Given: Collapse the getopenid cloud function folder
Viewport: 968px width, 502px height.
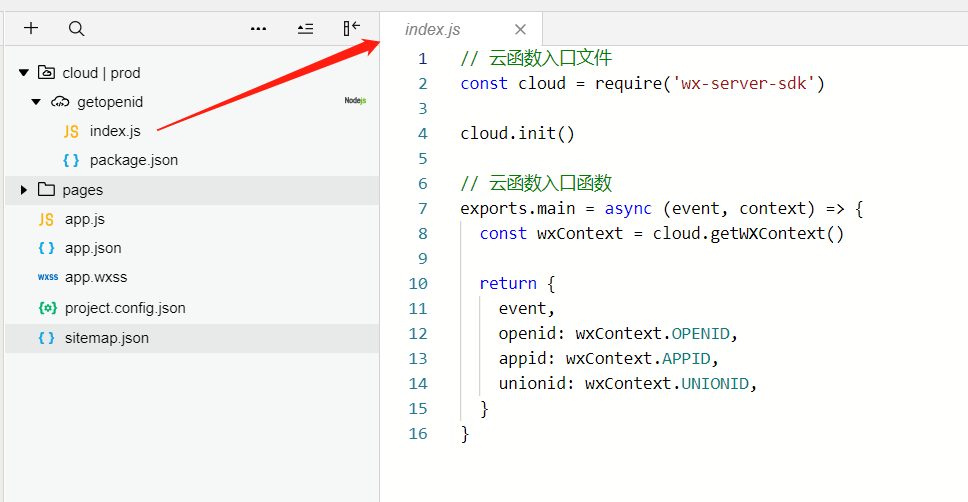Looking at the screenshot, I should [x=36, y=101].
